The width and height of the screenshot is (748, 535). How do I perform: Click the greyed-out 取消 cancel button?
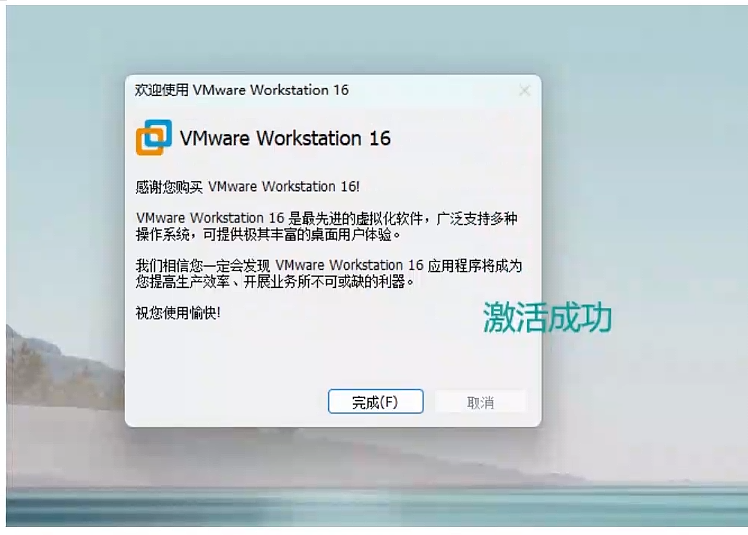(480, 402)
